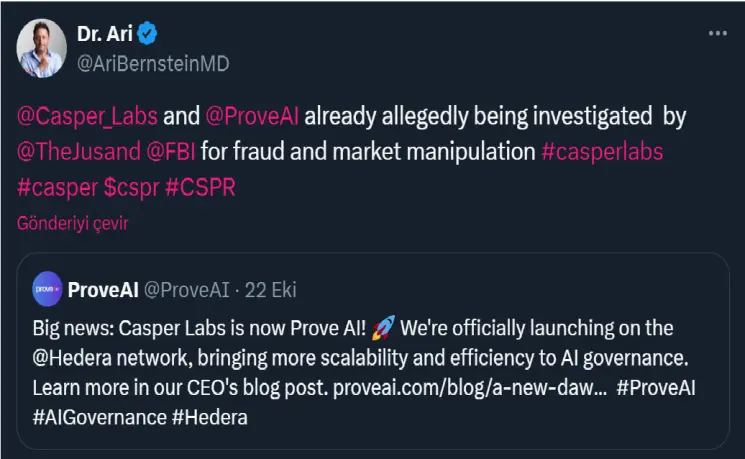Image resolution: width=745 pixels, height=459 pixels.
Task: Click the $cspr cashtag
Action: pos(131,187)
